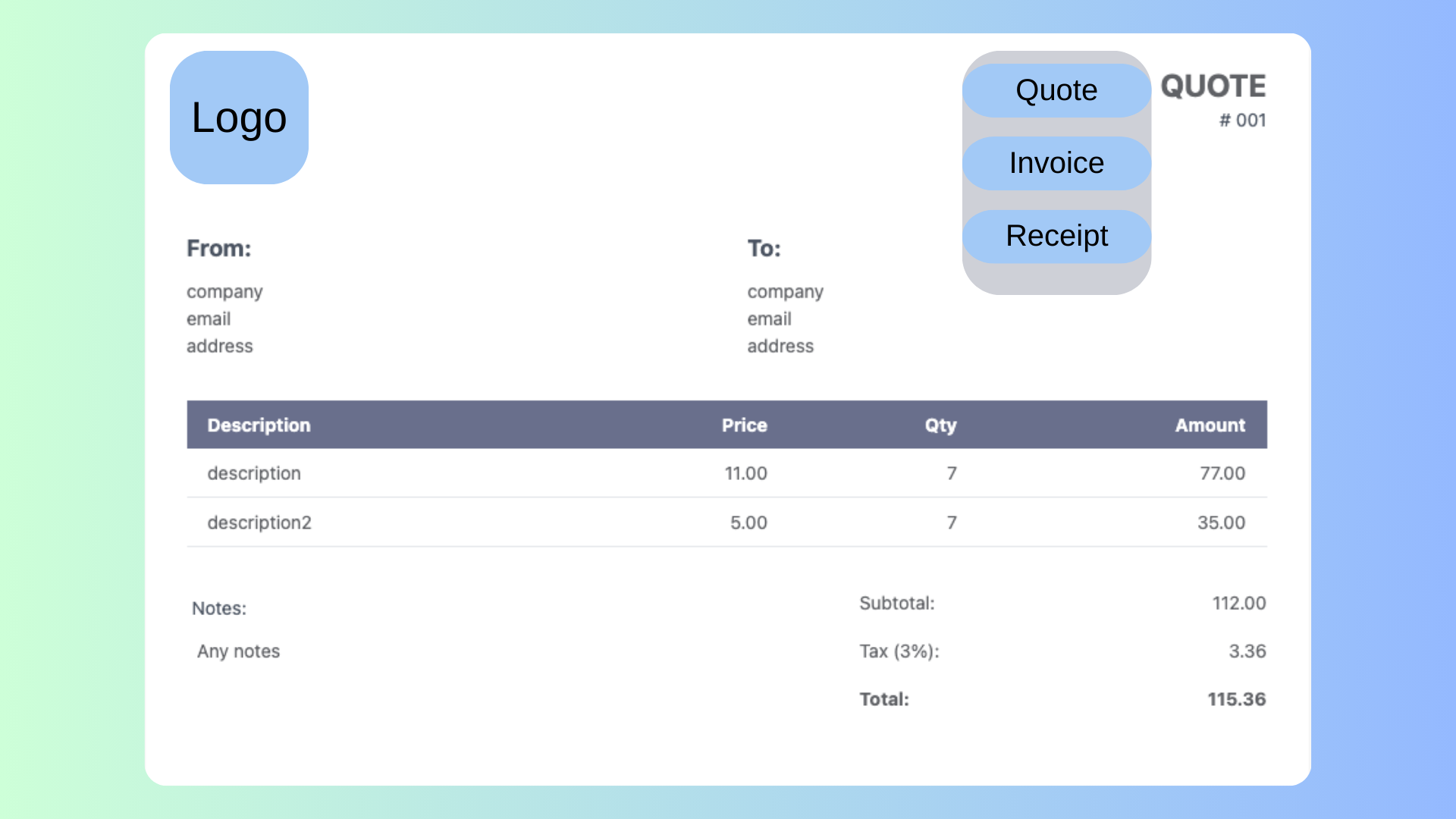Viewport: 1456px width, 819px height.
Task: Click the Logo placeholder box
Action: pyautogui.click(x=239, y=118)
